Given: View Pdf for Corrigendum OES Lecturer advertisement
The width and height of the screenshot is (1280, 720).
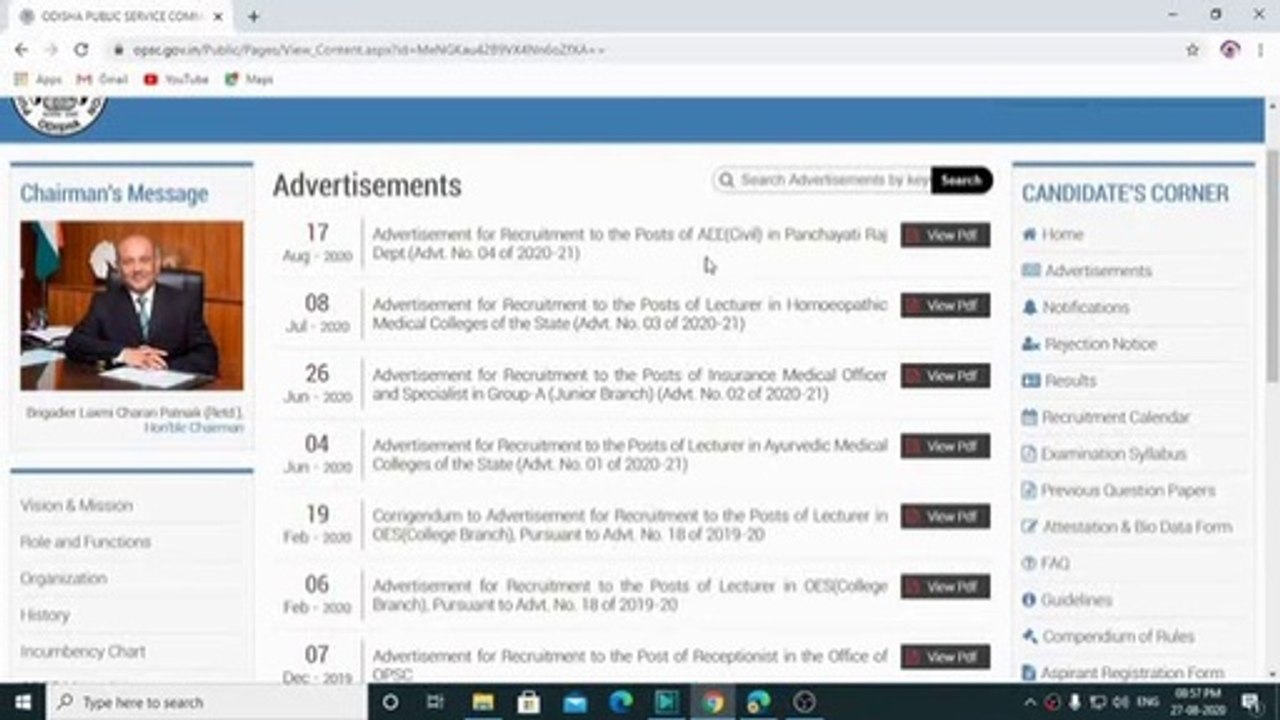Looking at the screenshot, I should click(945, 516).
